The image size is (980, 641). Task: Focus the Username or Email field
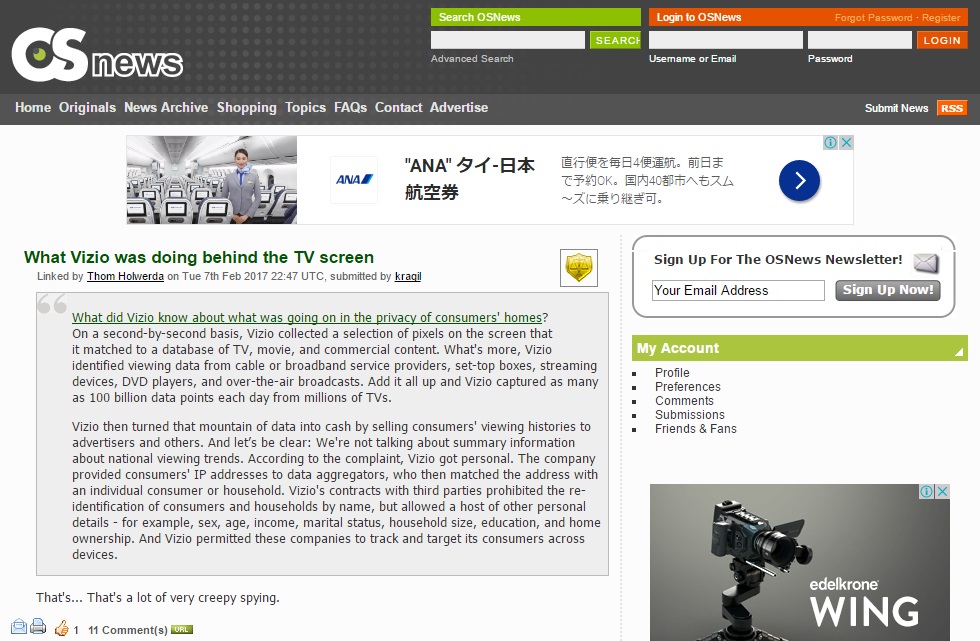pyautogui.click(x=726, y=40)
